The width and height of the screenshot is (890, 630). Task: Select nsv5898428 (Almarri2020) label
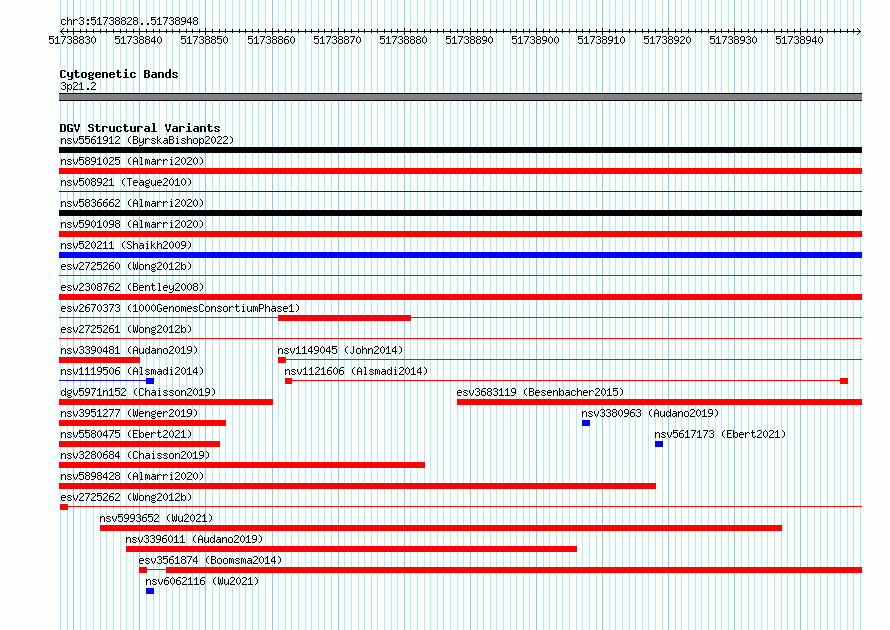coord(132,476)
